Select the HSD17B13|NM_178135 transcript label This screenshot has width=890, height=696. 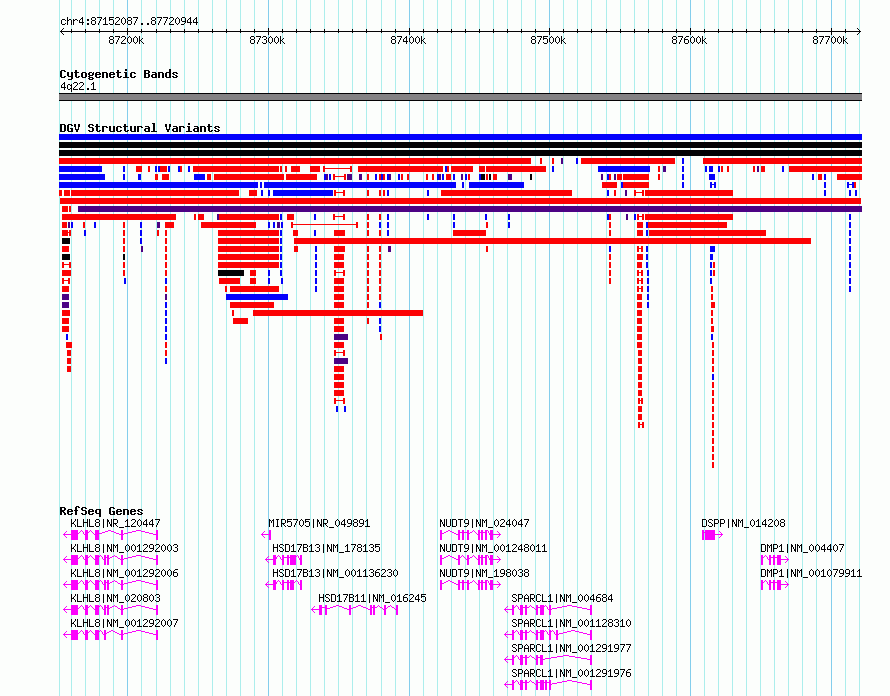coord(326,548)
